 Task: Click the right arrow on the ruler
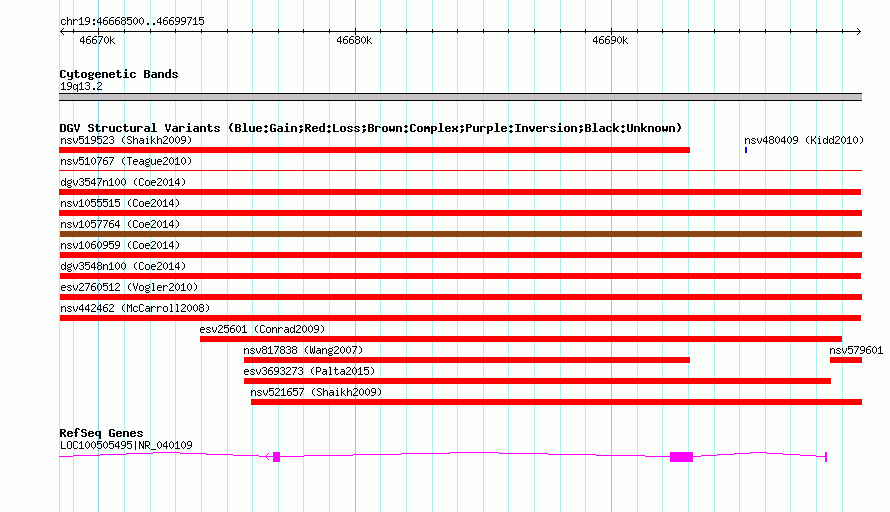tap(859, 31)
